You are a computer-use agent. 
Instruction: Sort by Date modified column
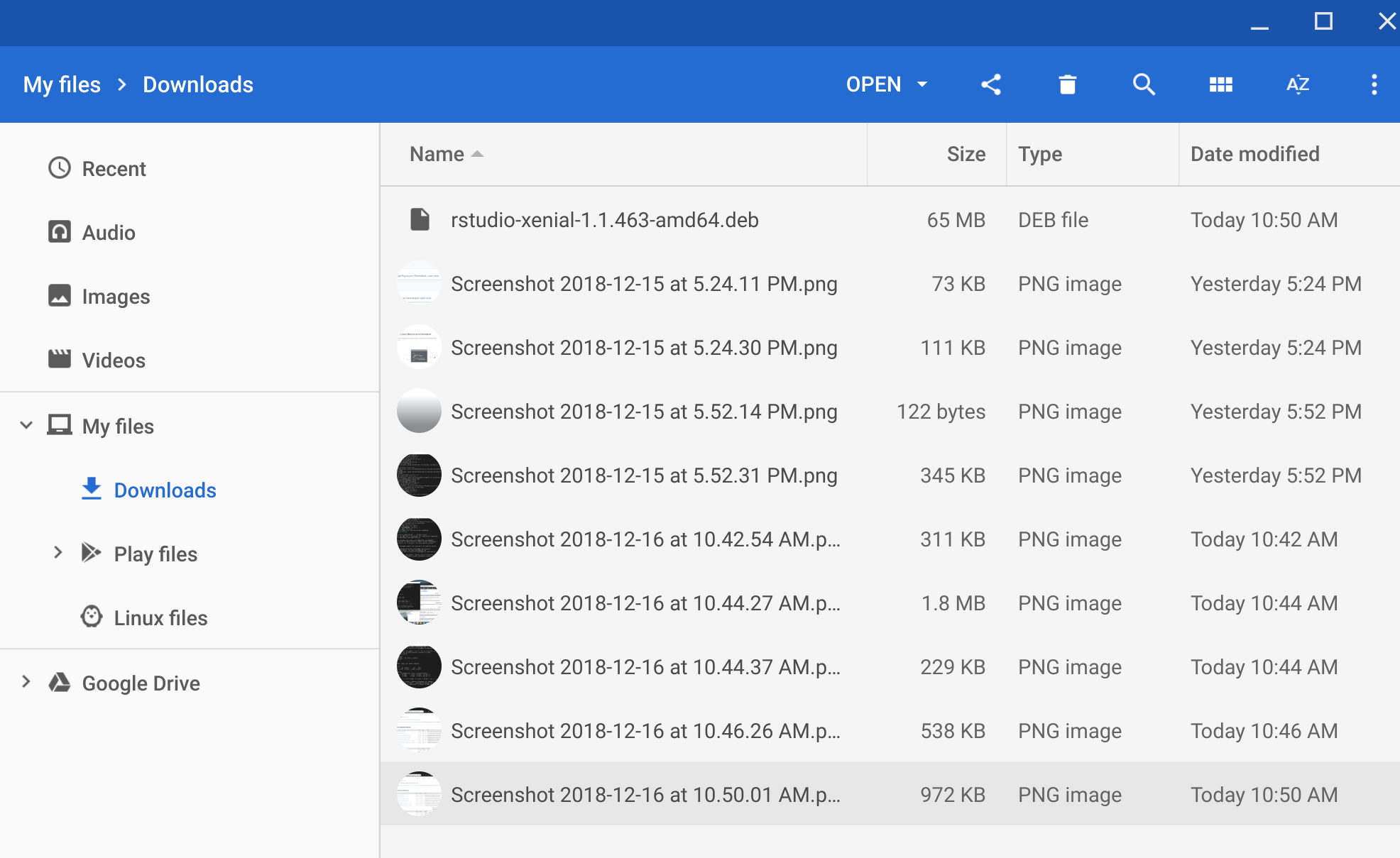click(x=1254, y=154)
